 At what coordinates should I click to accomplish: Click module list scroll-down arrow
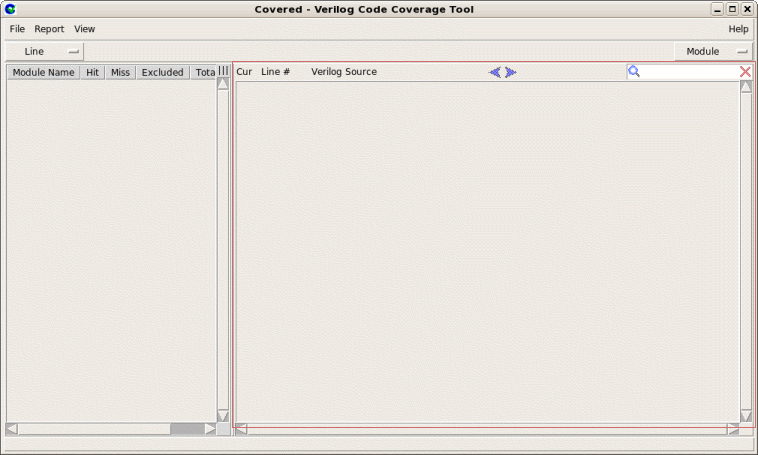[223, 416]
